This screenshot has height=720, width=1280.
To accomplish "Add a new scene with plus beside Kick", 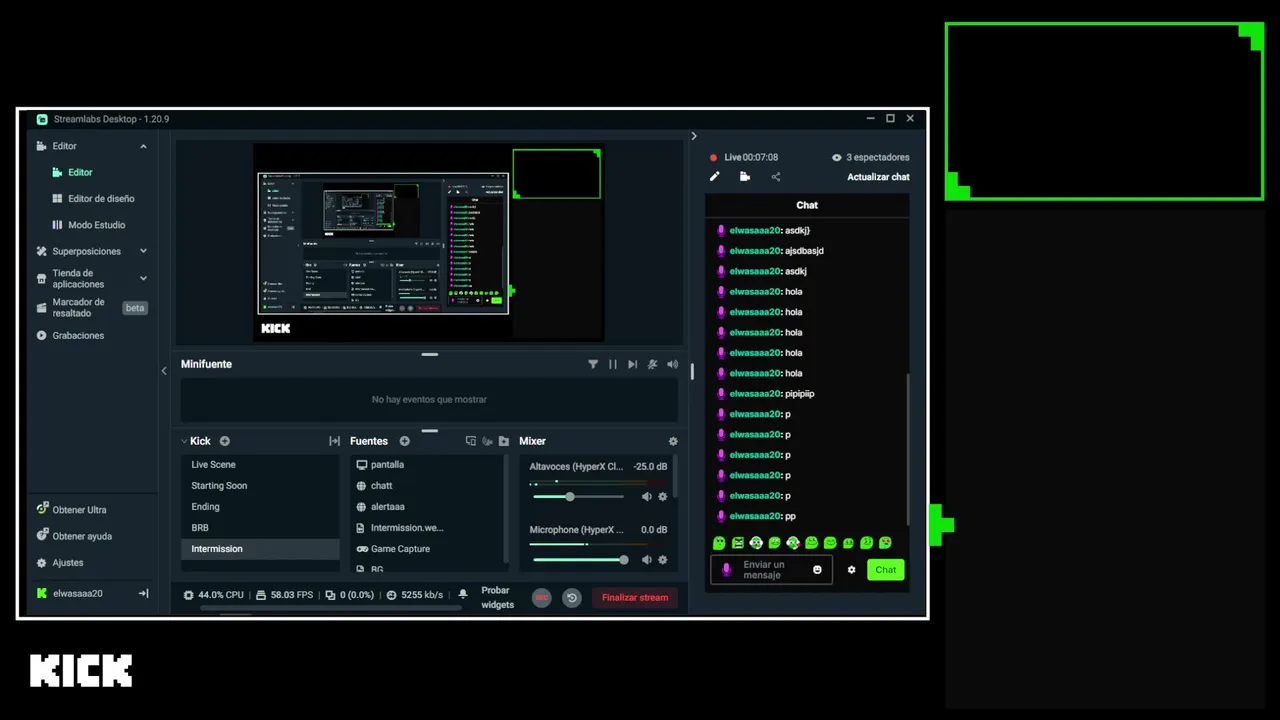I will (225, 441).
